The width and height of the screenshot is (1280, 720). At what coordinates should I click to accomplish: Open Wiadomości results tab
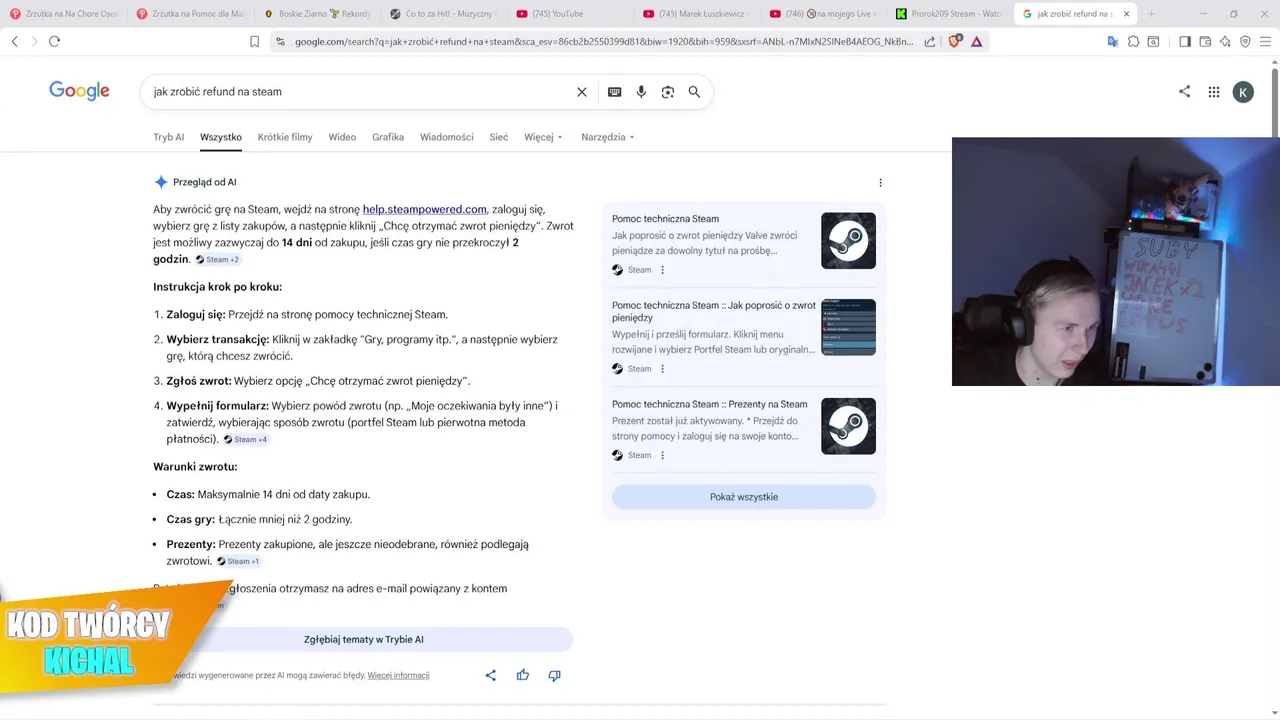[447, 137]
